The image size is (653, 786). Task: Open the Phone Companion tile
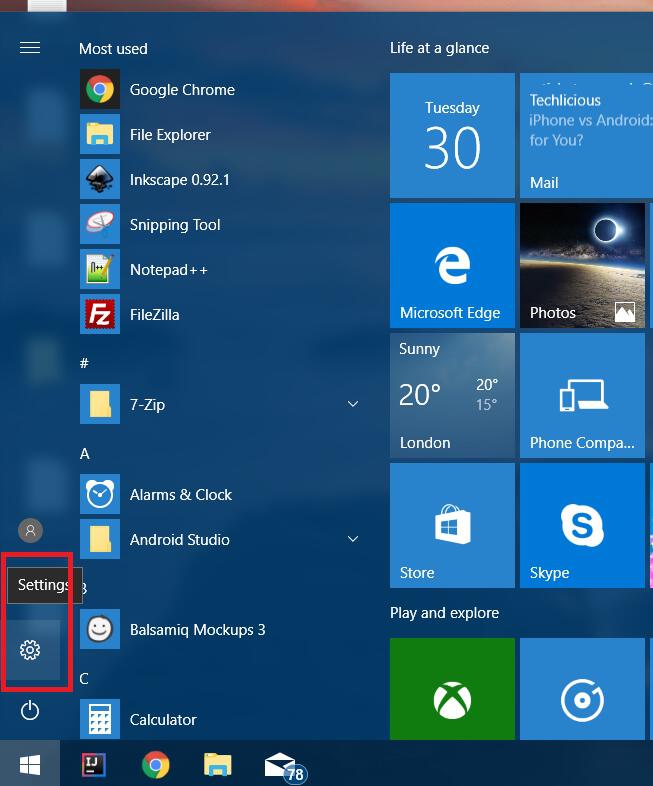tap(582, 396)
